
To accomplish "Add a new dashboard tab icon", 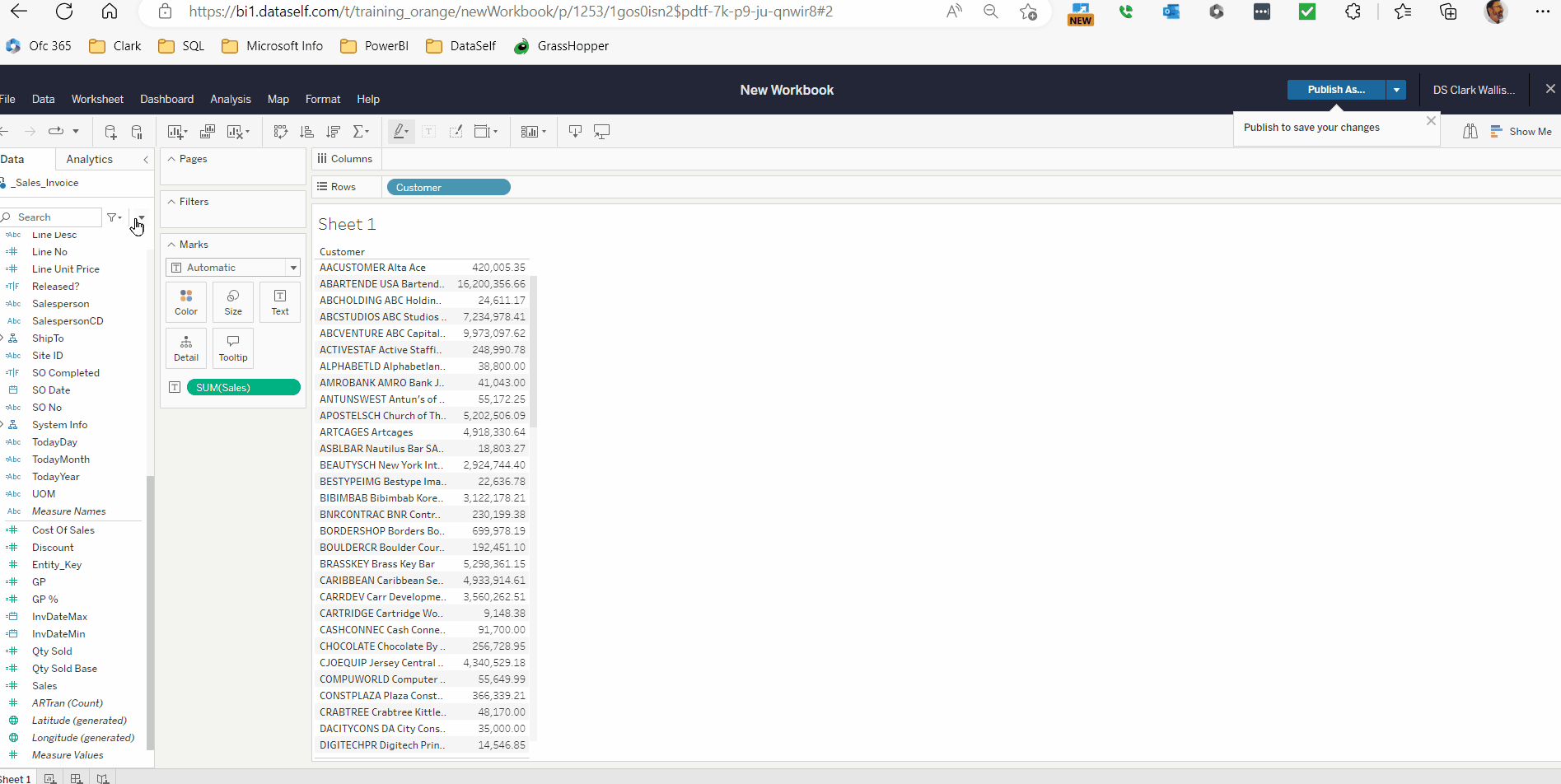I will (76, 778).
